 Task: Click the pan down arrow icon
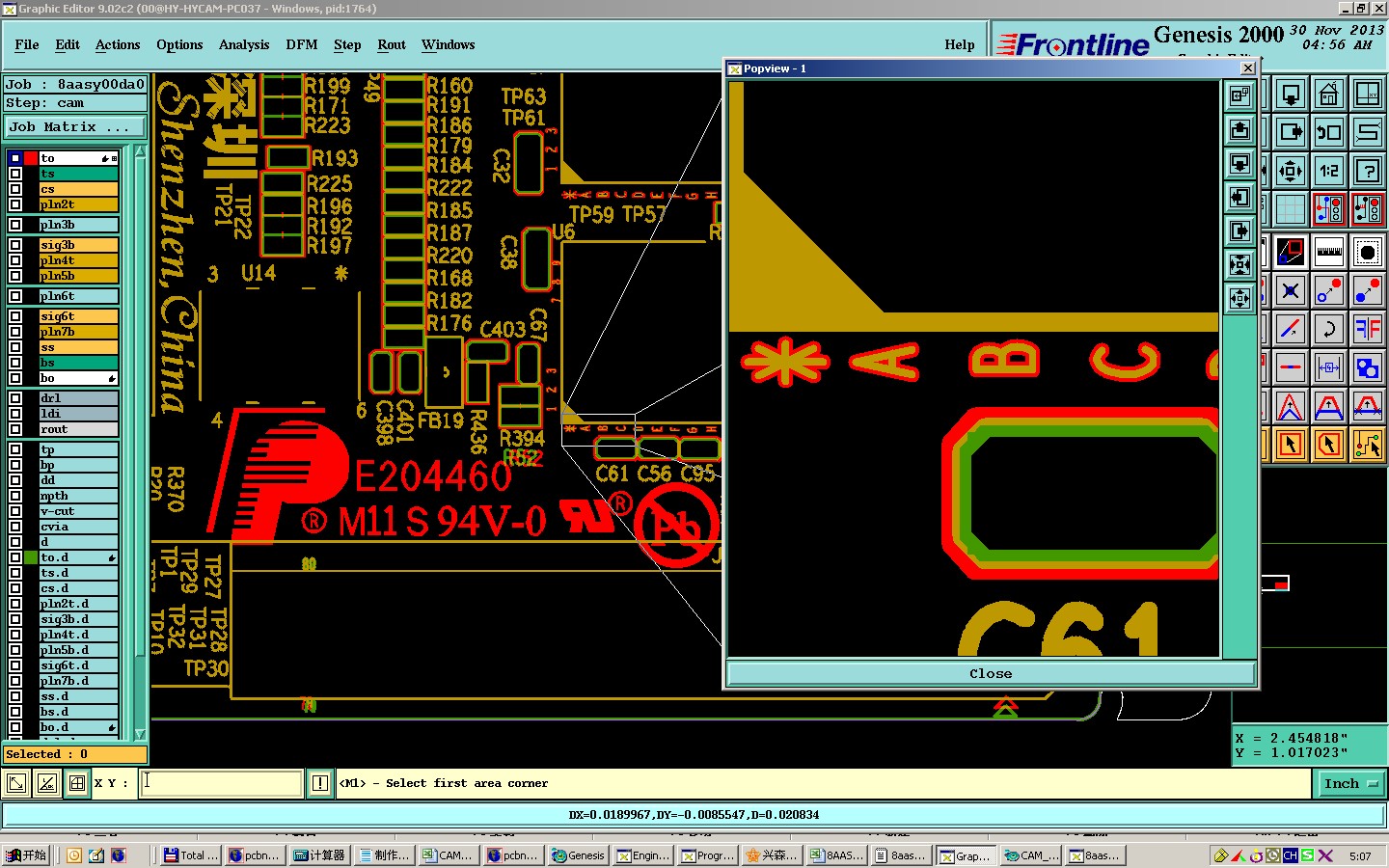[x=1291, y=95]
